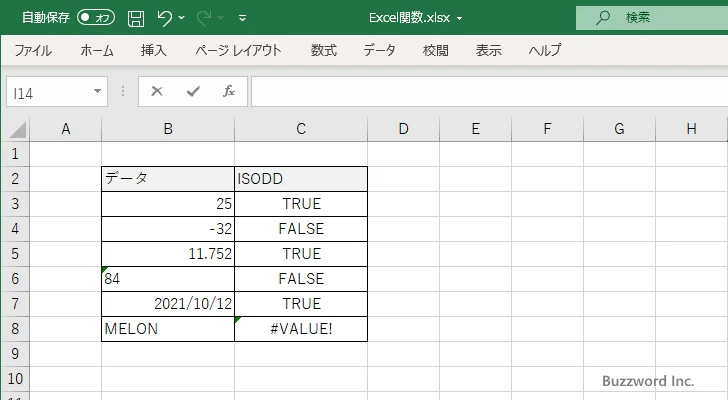Viewport: 728px width, 400px height.
Task: Click the formula bar Enter checkmark icon
Action: tap(193, 91)
